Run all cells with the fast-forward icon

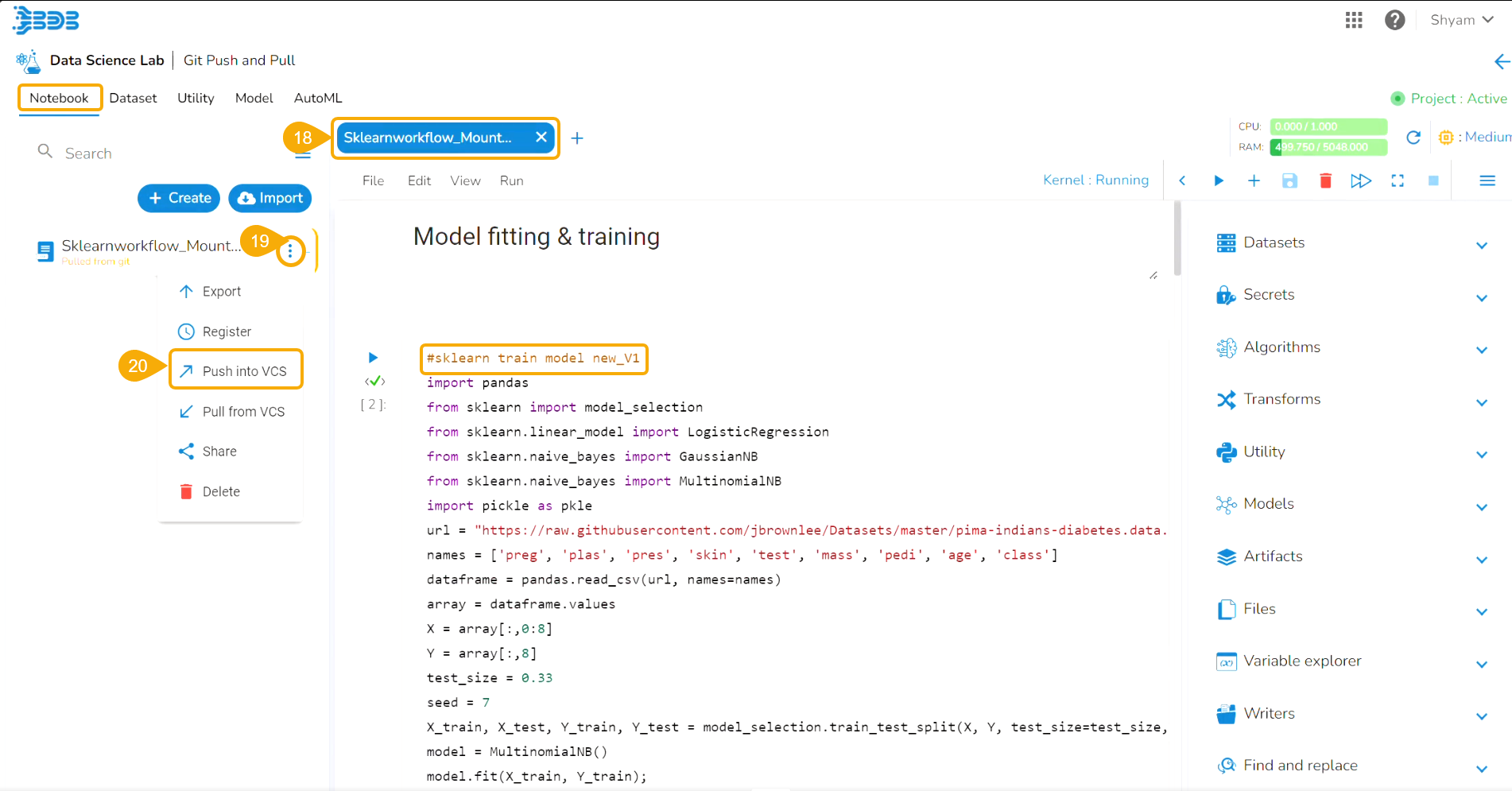click(x=1361, y=180)
